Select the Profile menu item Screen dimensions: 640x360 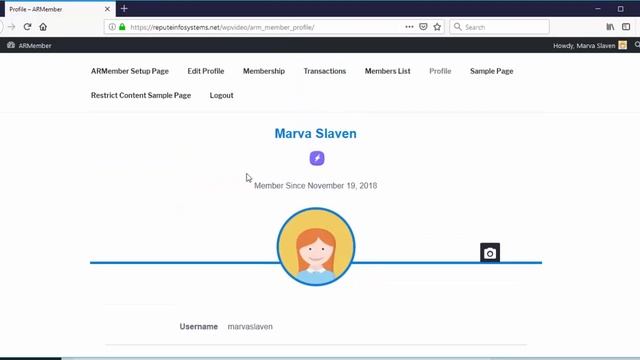click(440, 71)
